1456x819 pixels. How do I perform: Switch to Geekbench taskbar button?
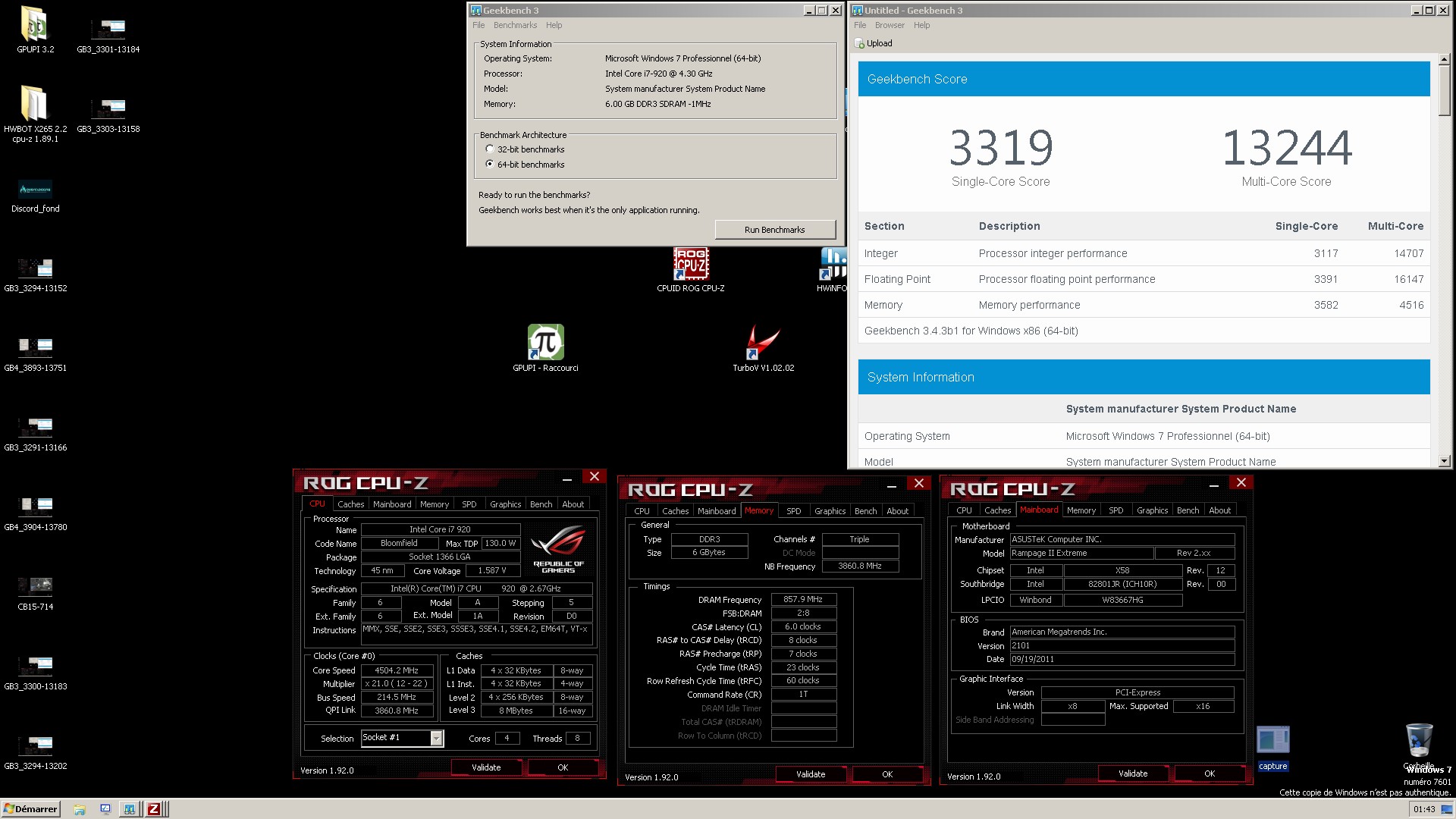click(130, 809)
